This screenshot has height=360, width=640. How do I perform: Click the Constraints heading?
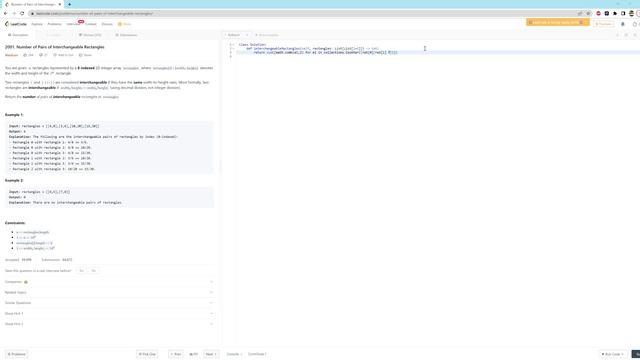pos(15,223)
